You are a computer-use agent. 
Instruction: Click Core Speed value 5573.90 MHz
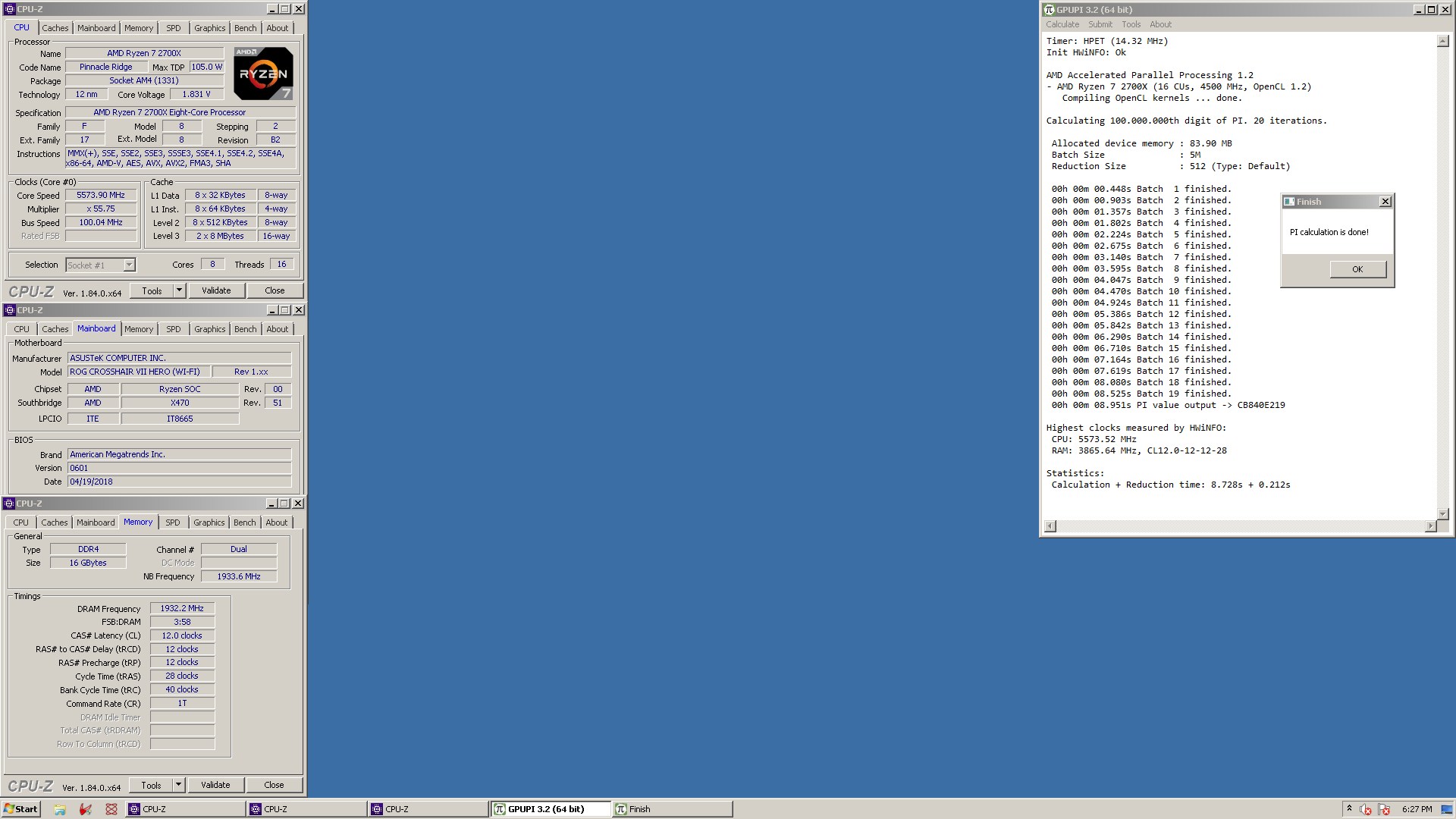point(101,195)
